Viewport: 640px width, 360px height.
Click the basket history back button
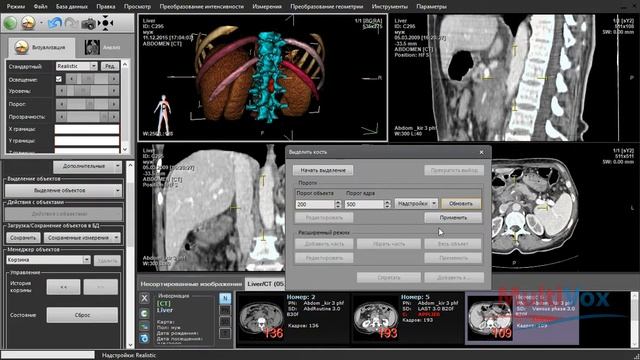click(x=63, y=287)
